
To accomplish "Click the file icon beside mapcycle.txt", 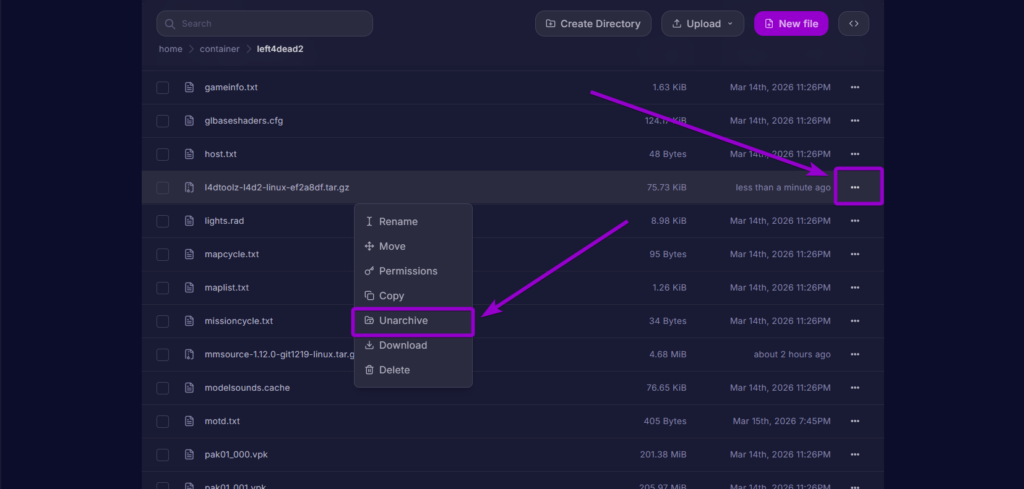I will coord(189,254).
